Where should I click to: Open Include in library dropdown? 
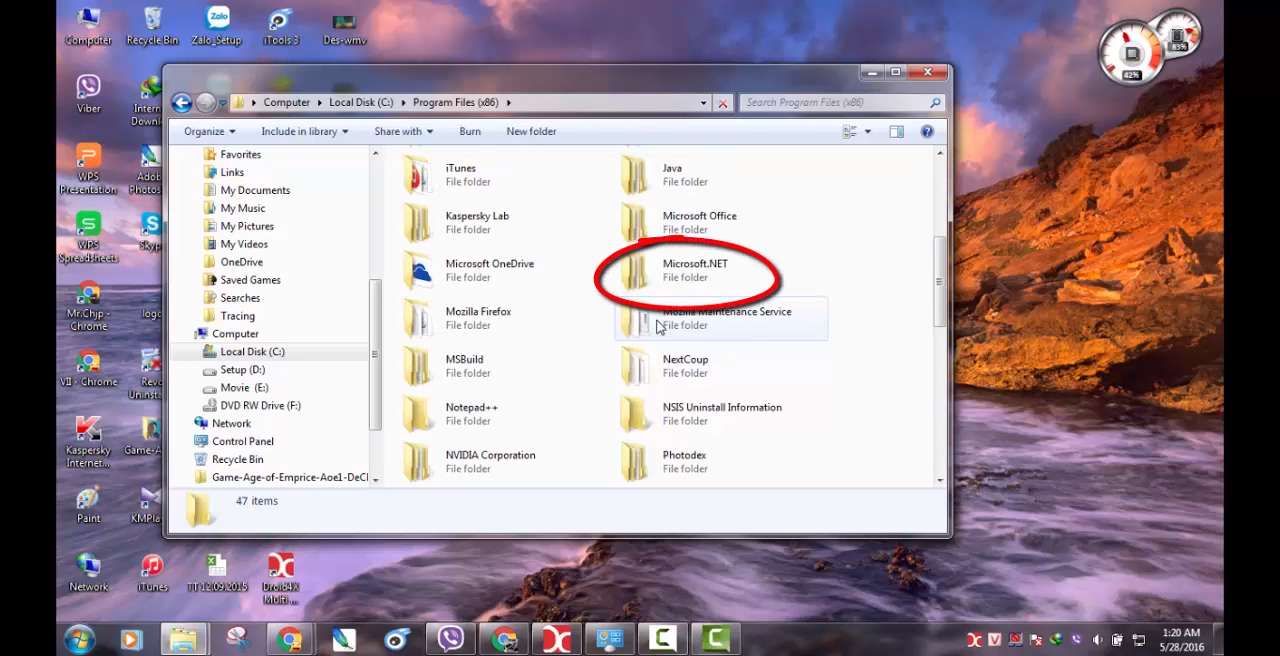(x=305, y=132)
